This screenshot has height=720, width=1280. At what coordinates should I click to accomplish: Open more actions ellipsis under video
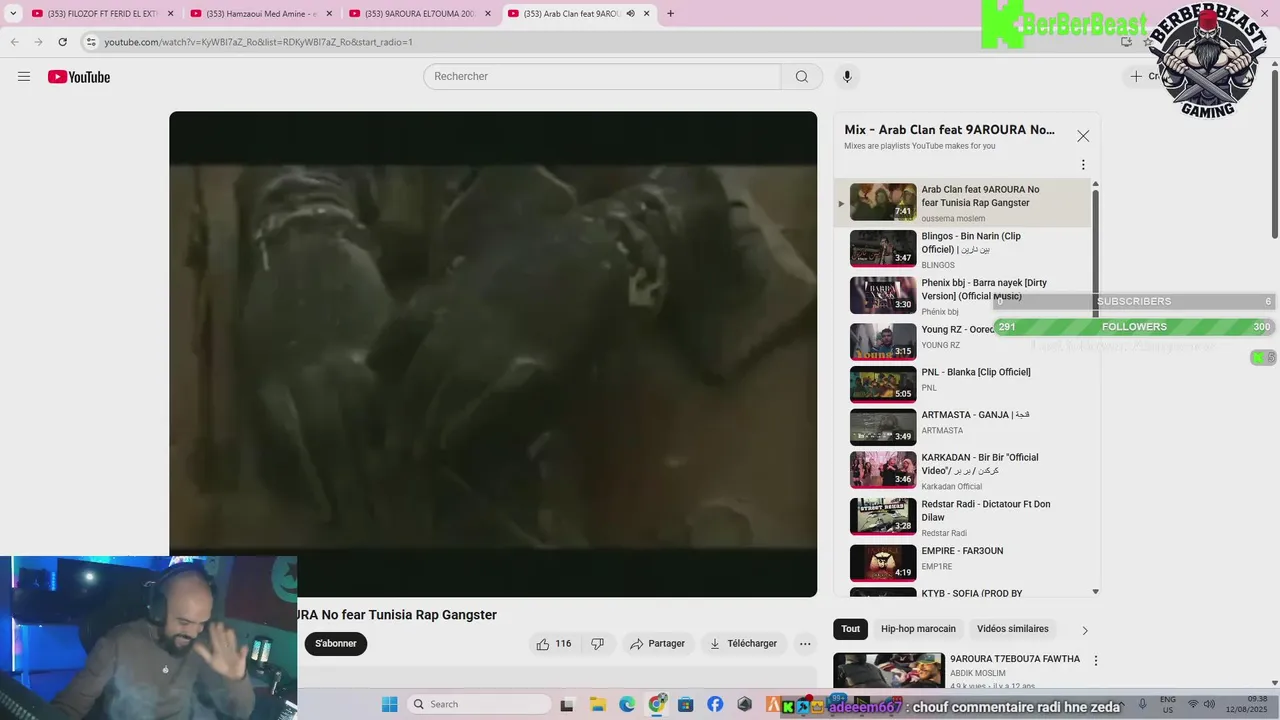coord(805,644)
